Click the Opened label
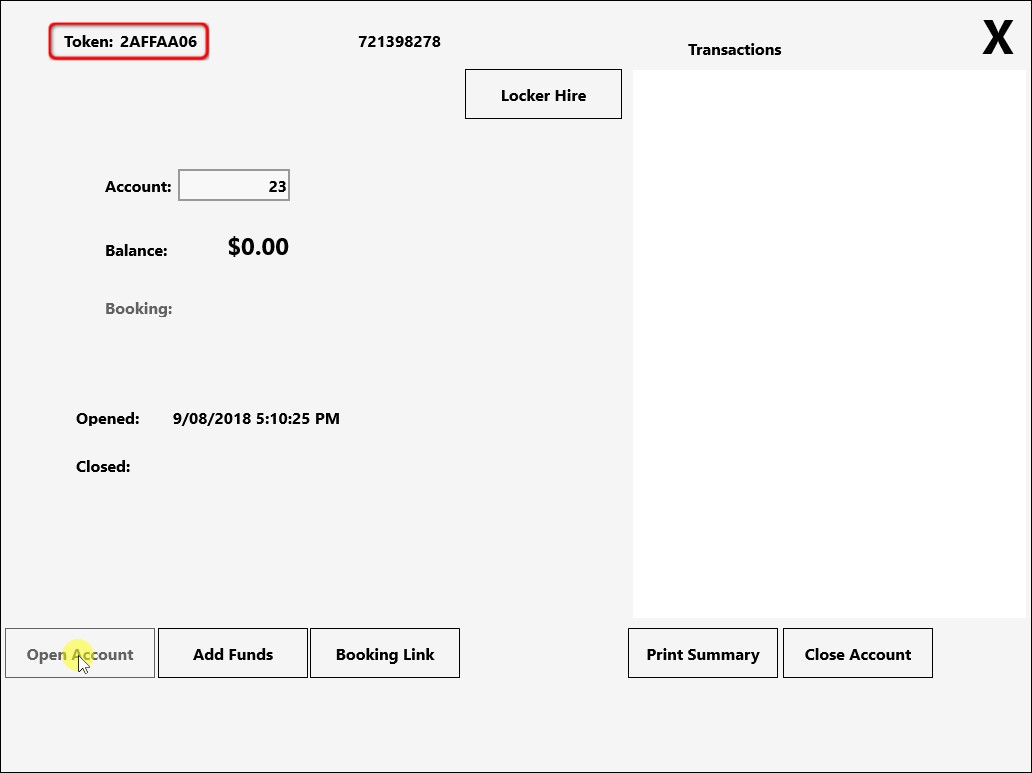The width and height of the screenshot is (1032, 773). (x=107, y=419)
